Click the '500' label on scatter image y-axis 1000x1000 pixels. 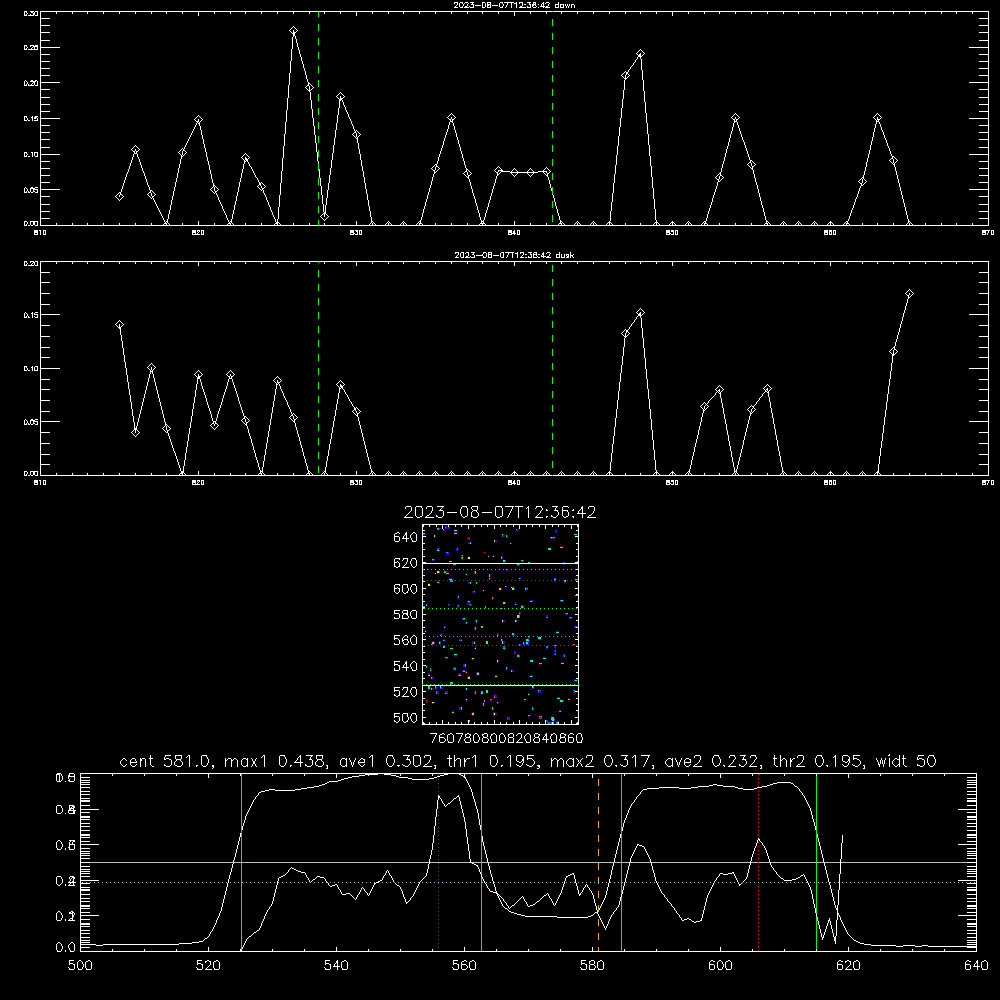(x=406, y=718)
